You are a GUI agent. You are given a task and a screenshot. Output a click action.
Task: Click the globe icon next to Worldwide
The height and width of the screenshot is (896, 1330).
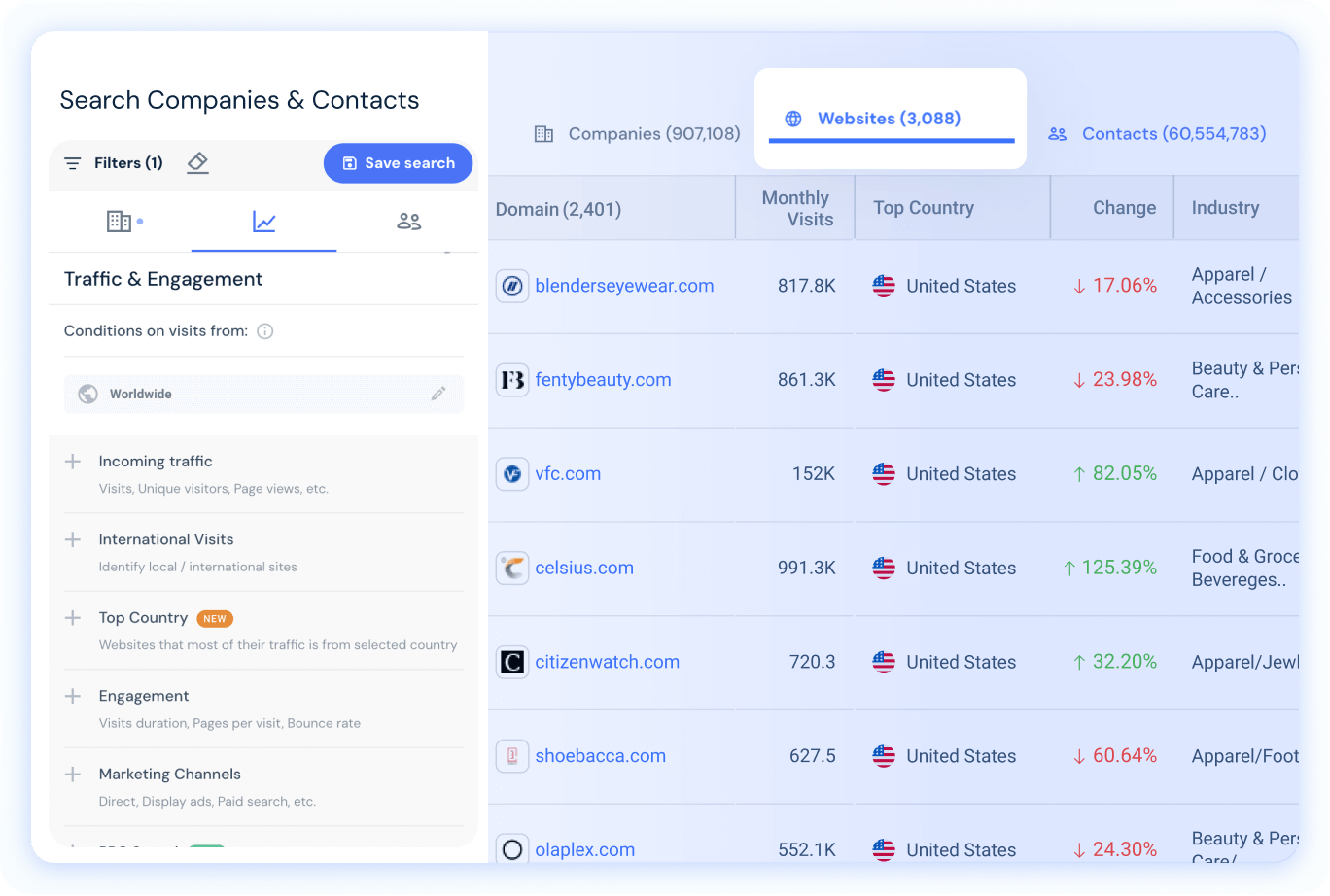(88, 394)
